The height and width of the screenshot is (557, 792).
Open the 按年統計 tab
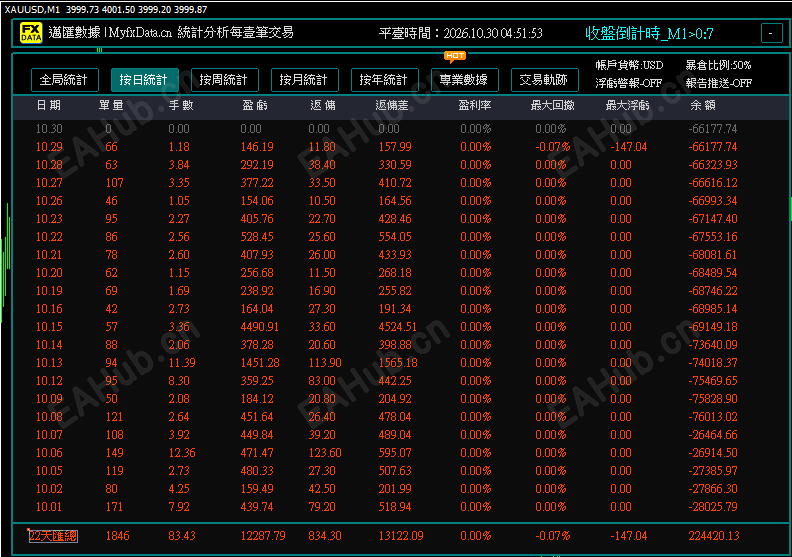tap(385, 80)
